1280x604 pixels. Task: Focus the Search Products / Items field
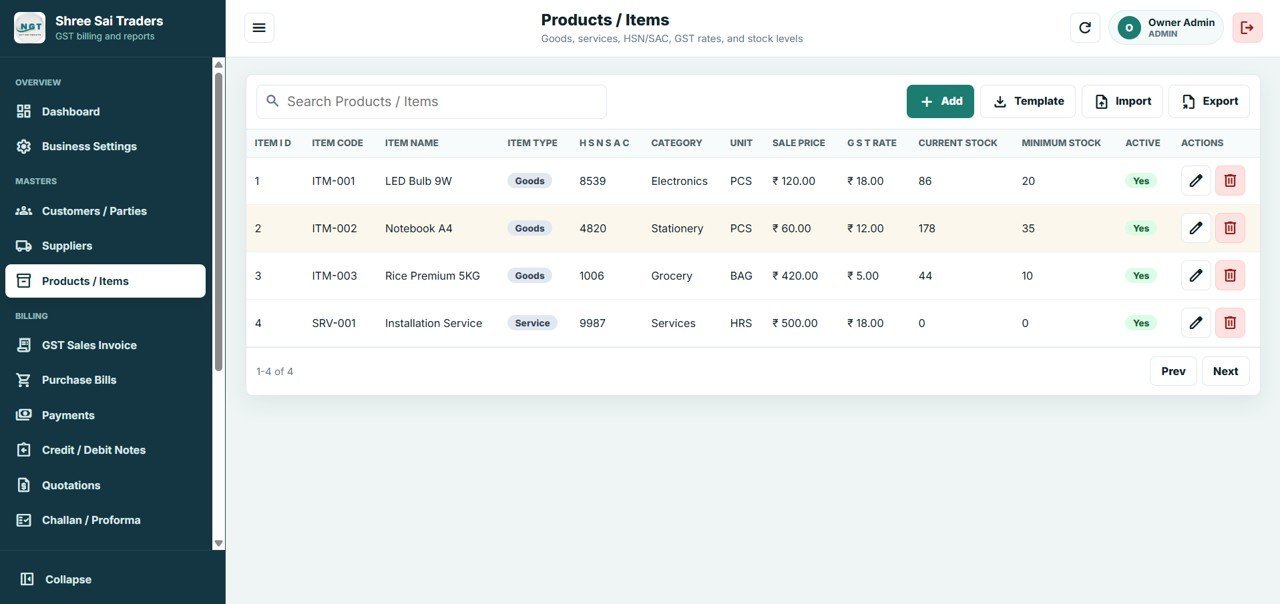click(431, 101)
